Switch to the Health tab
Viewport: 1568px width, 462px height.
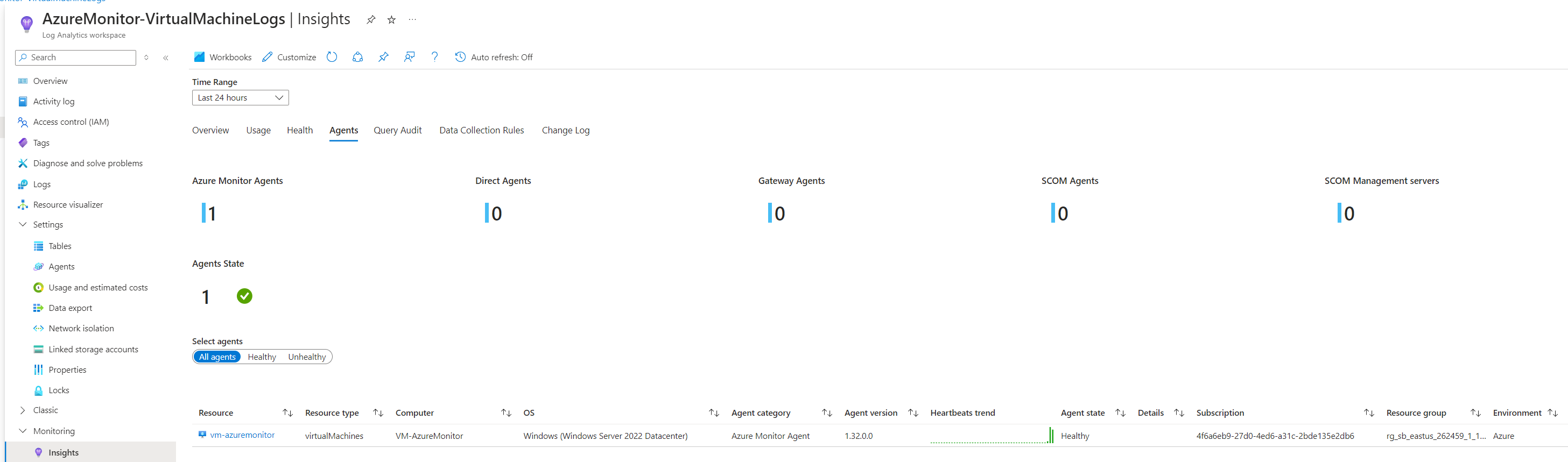tap(299, 130)
